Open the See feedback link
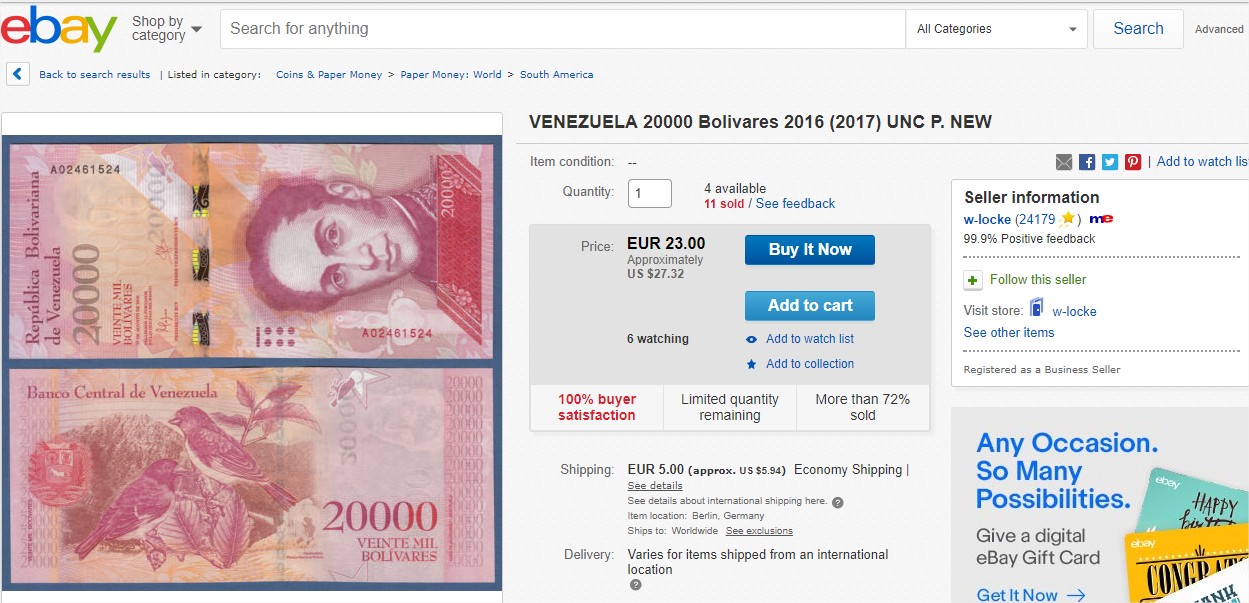1249x603 pixels. click(x=795, y=204)
